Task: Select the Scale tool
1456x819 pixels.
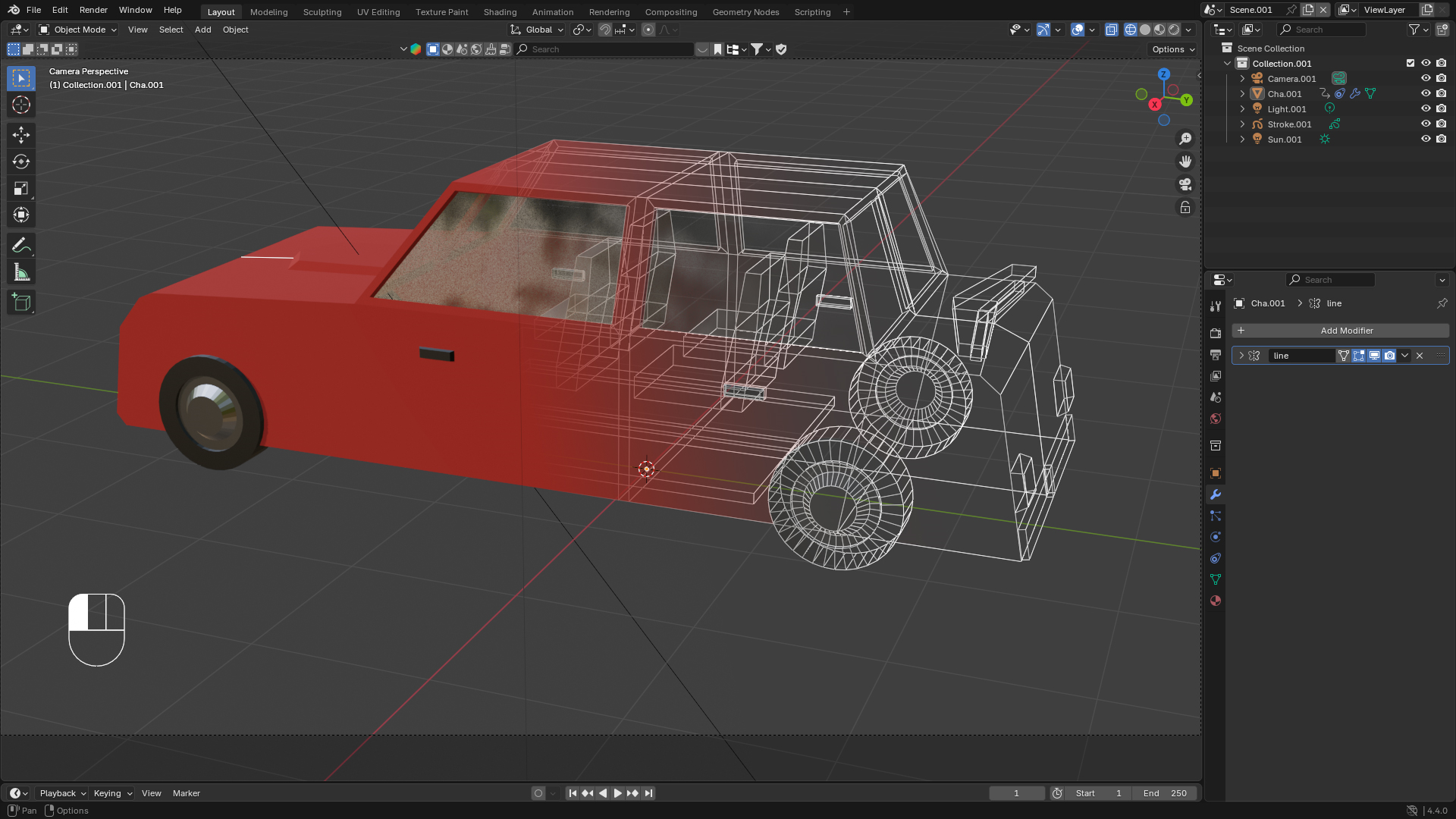Action: 21,188
